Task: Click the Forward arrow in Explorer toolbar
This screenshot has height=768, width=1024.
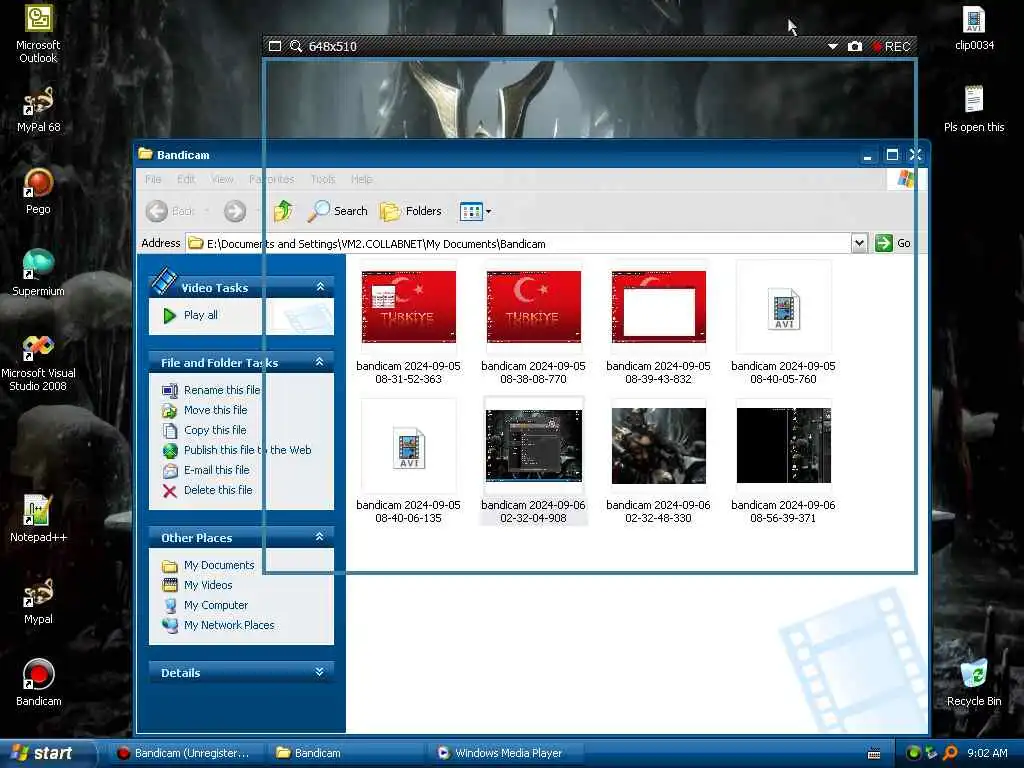Action: (x=235, y=211)
